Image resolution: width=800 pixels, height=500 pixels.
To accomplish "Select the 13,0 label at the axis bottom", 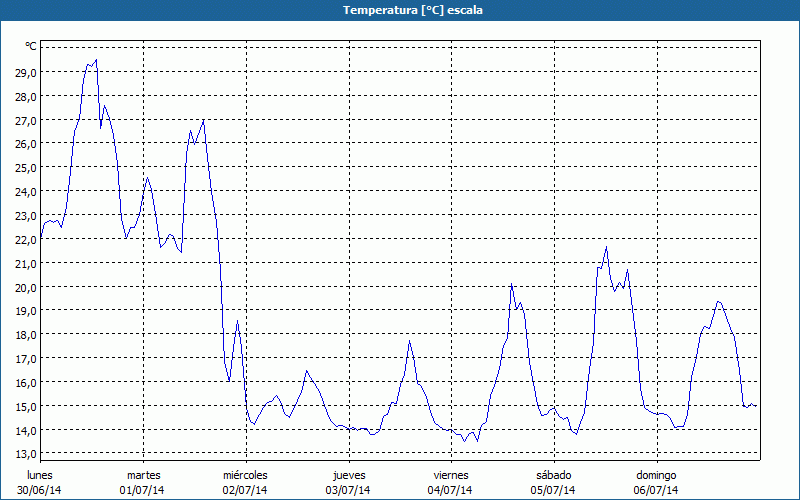I will [x=25, y=454].
